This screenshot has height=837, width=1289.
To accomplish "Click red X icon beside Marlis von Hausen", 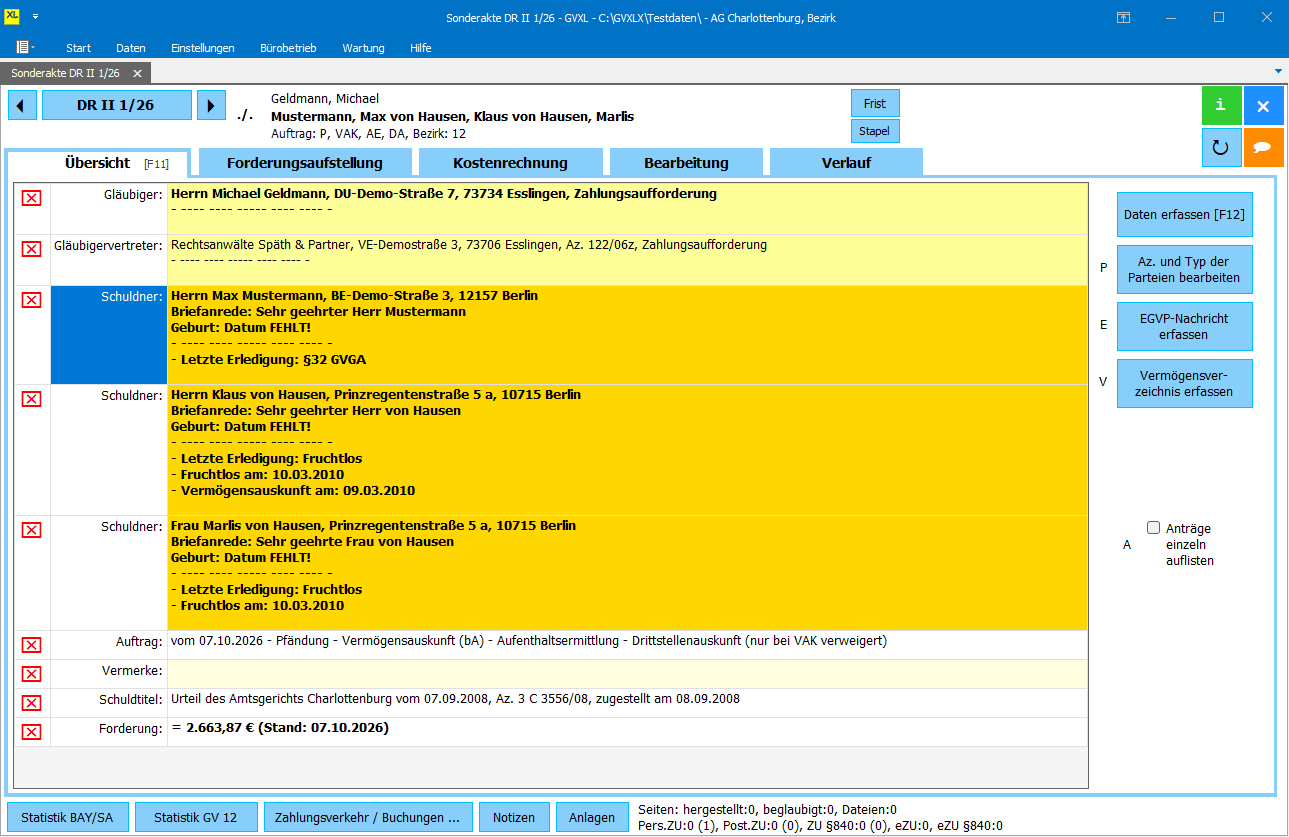I will tap(32, 530).
